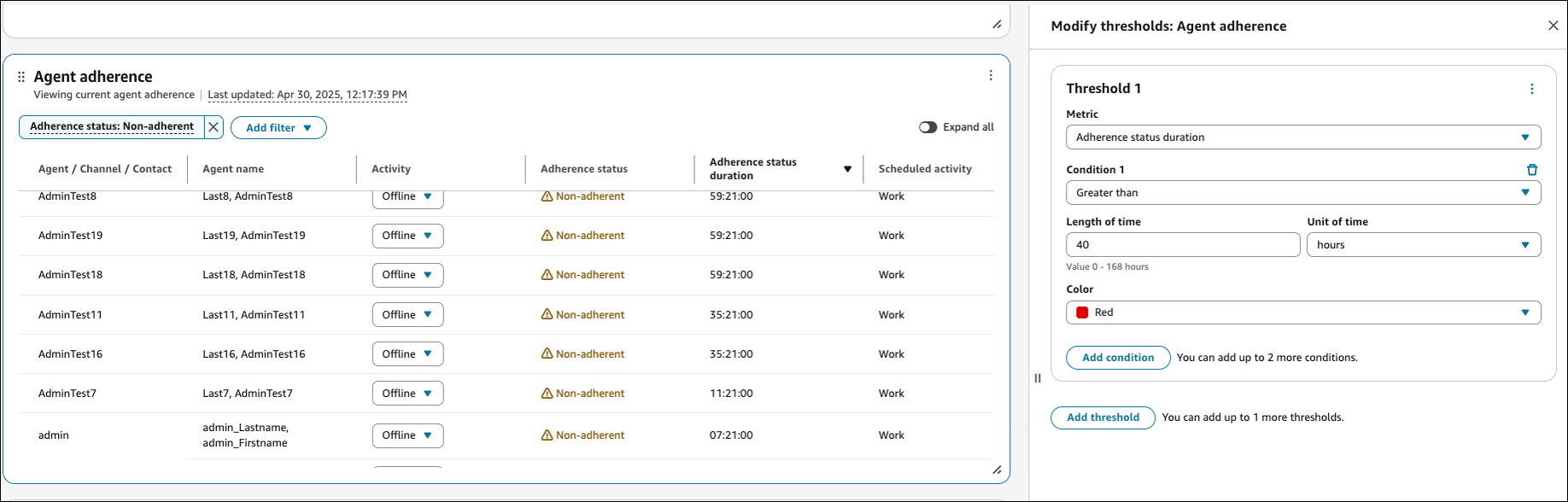Click the Add threshold button

[x=1103, y=417]
